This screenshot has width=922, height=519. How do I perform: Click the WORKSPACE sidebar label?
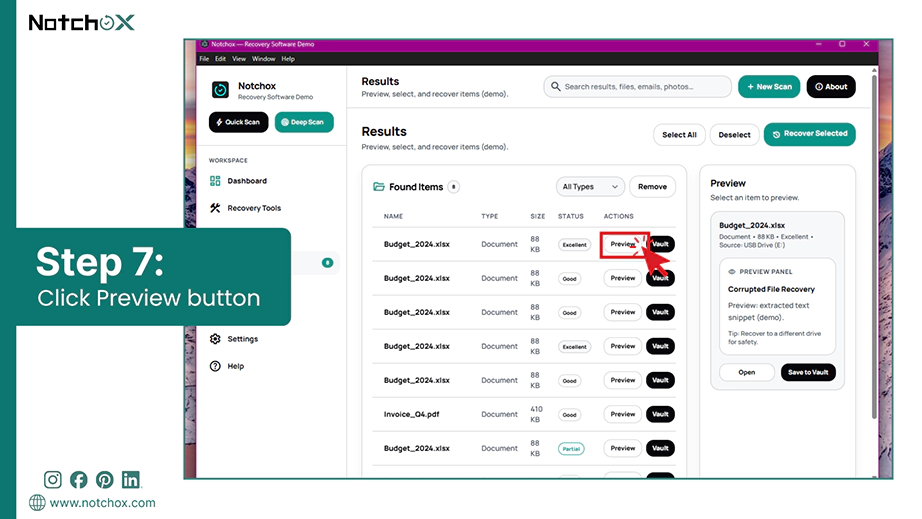[228, 160]
